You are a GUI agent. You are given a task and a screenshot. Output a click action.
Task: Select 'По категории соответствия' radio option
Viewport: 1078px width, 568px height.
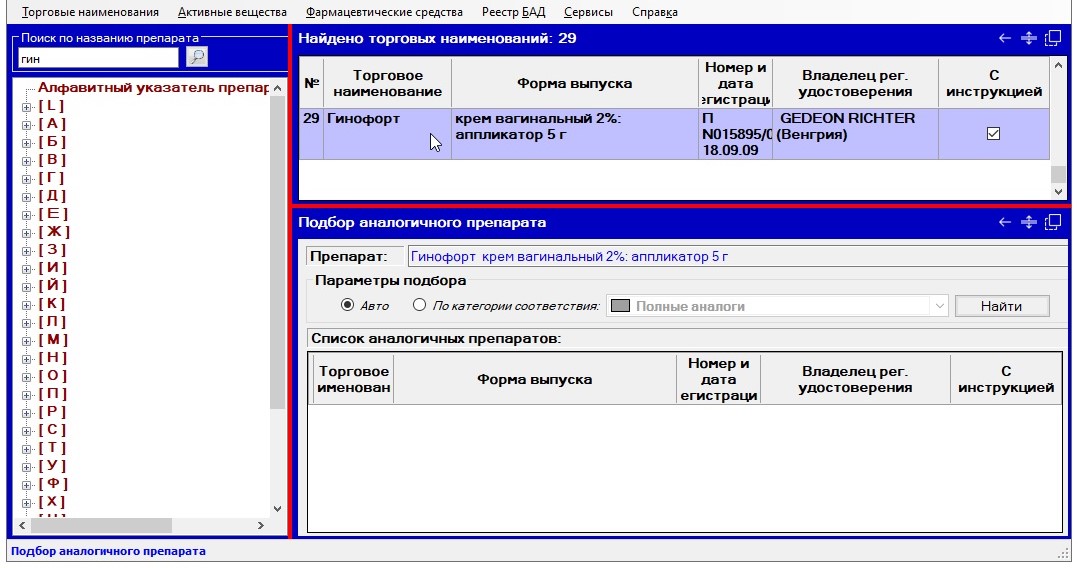(x=420, y=306)
